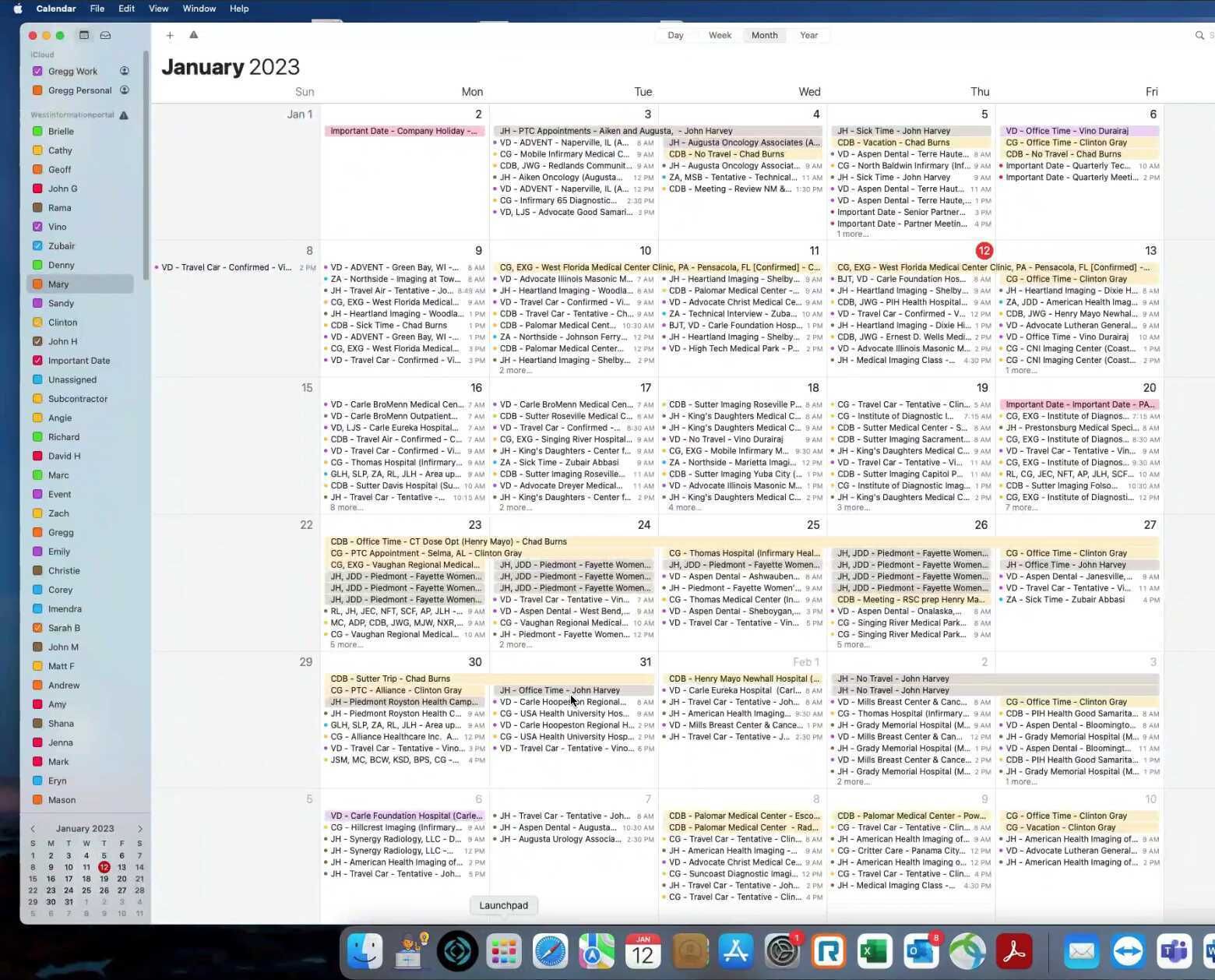Go to previous month in mini calendar
1215x980 pixels.
(33, 828)
